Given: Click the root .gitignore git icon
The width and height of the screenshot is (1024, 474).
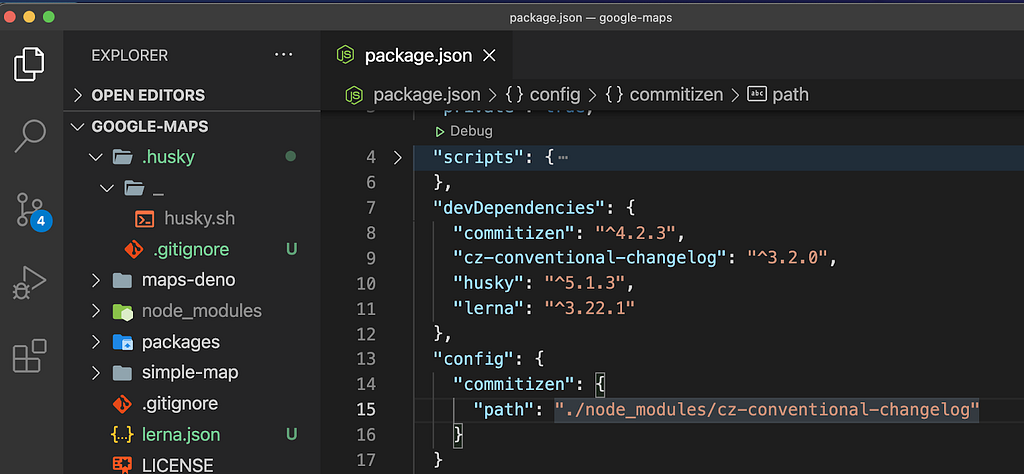Looking at the screenshot, I should tap(122, 404).
